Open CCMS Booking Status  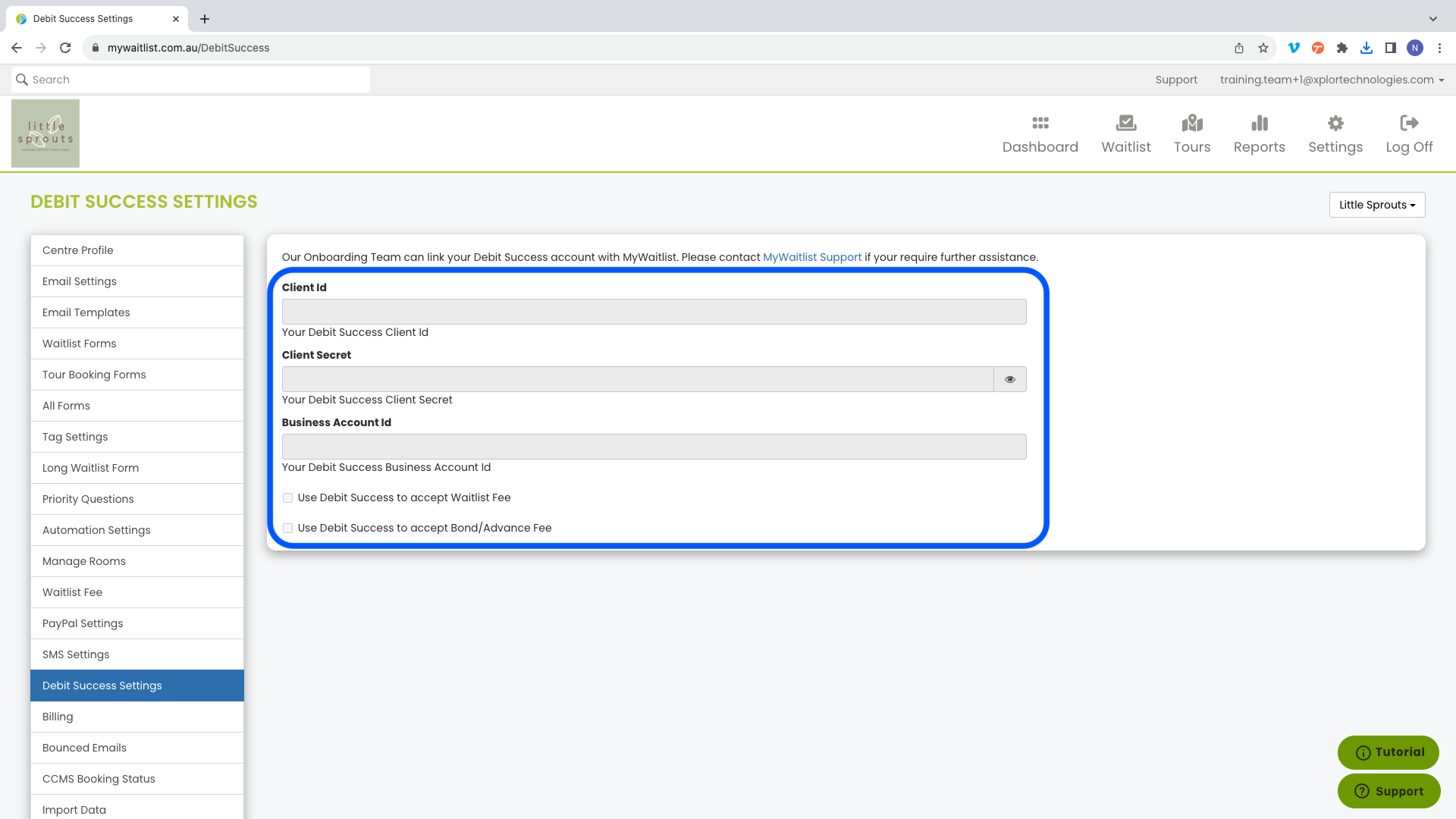click(137, 779)
